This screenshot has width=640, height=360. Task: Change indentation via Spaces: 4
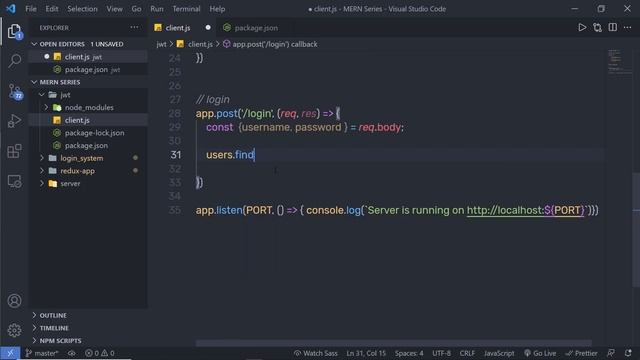coord(409,353)
